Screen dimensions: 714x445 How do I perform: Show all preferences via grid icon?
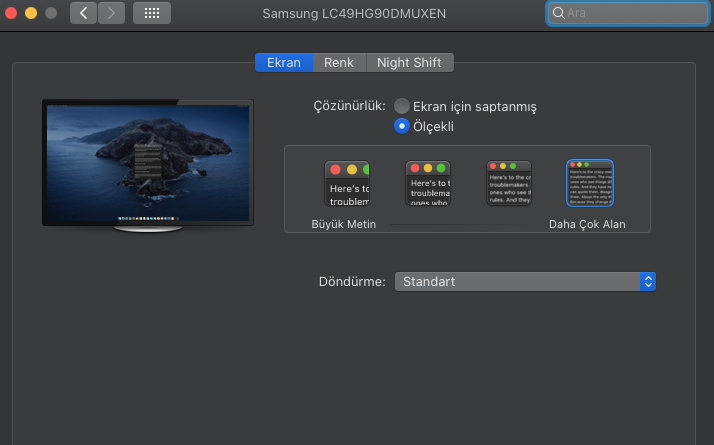[x=151, y=14]
